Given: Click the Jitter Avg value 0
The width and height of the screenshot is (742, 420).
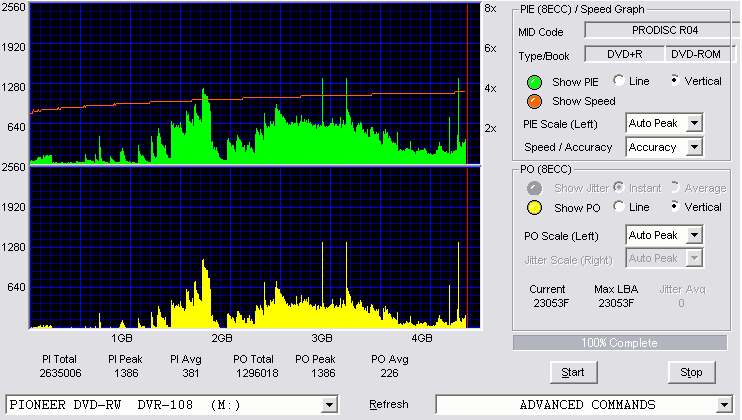Looking at the screenshot, I should (x=681, y=303).
